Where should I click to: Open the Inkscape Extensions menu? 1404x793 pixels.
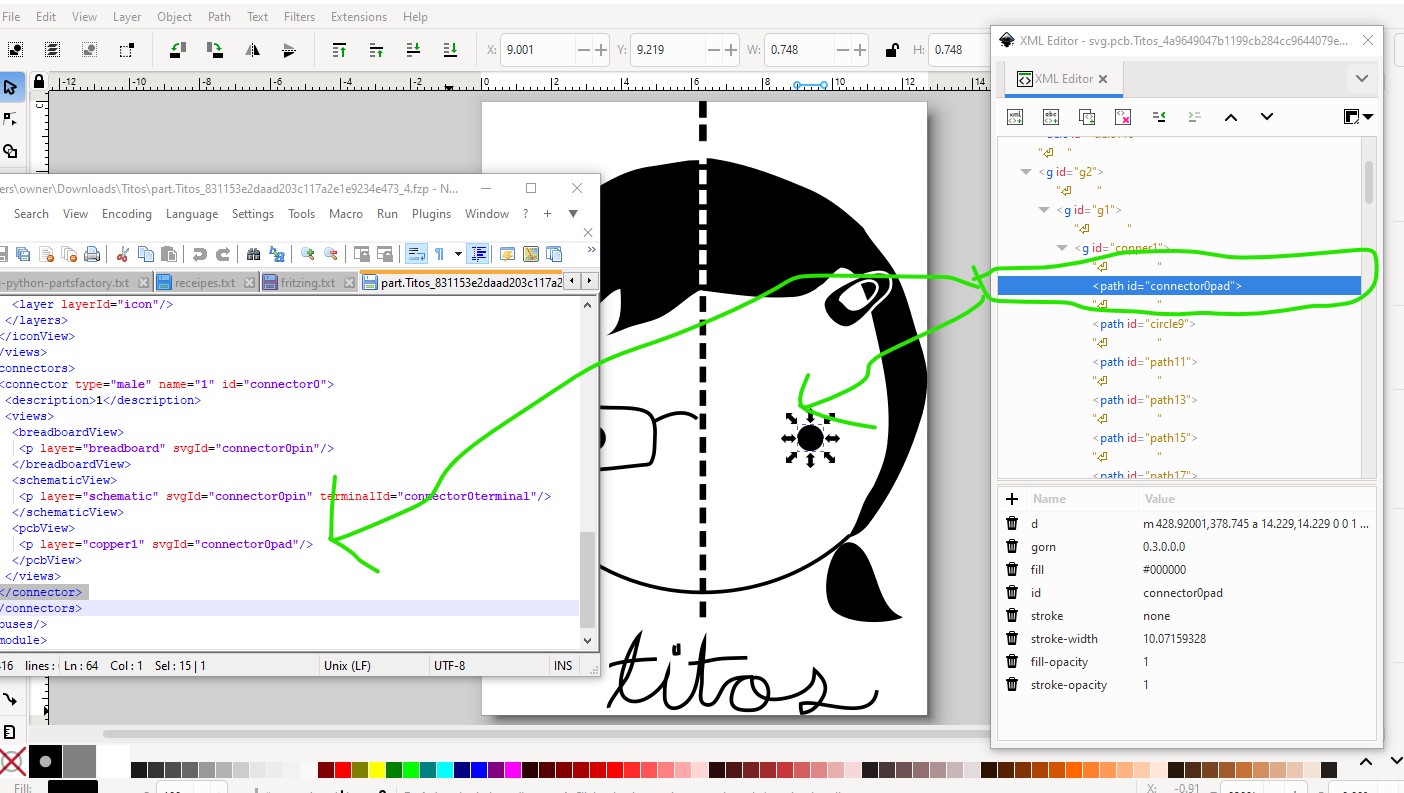click(358, 17)
